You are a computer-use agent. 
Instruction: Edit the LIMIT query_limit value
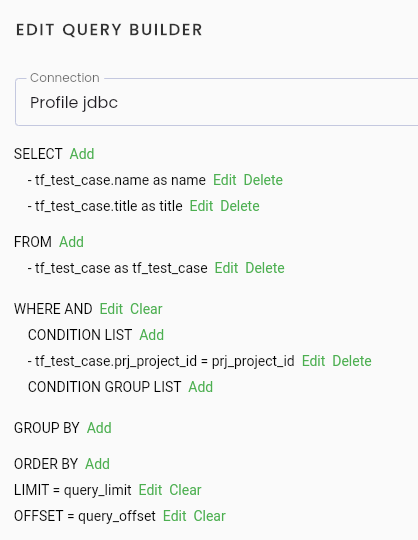[150, 490]
